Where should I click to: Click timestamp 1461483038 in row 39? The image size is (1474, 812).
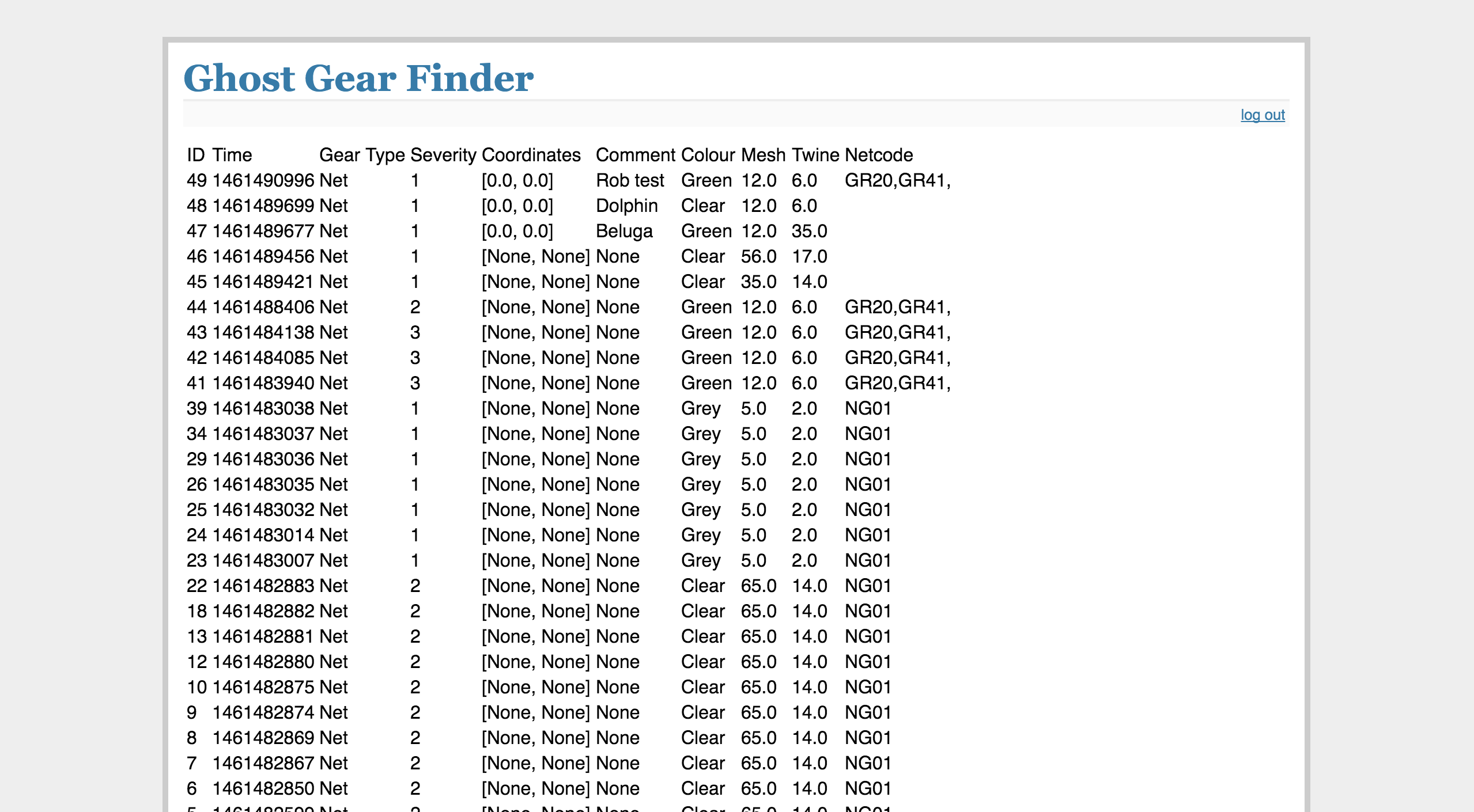point(263,408)
